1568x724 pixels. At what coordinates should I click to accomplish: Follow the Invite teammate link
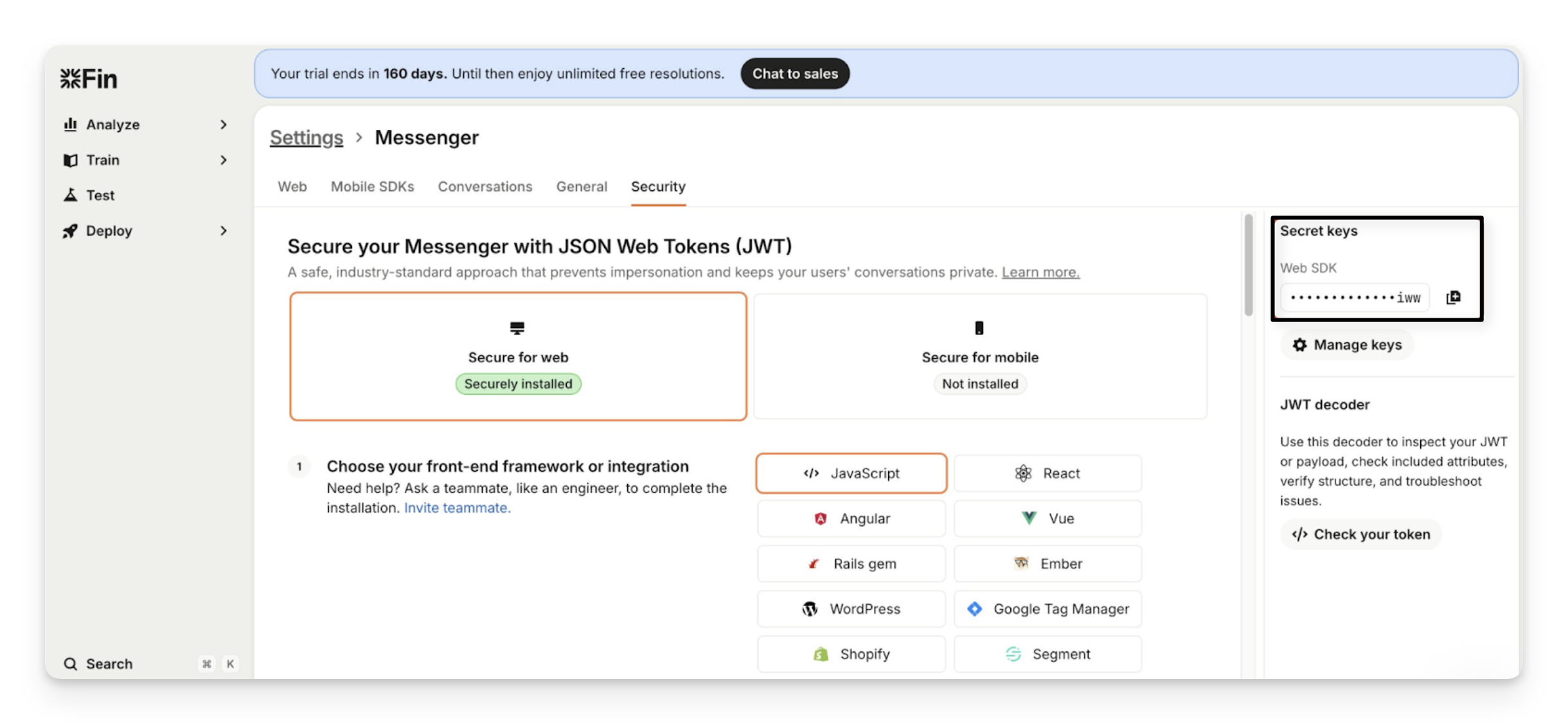[457, 508]
